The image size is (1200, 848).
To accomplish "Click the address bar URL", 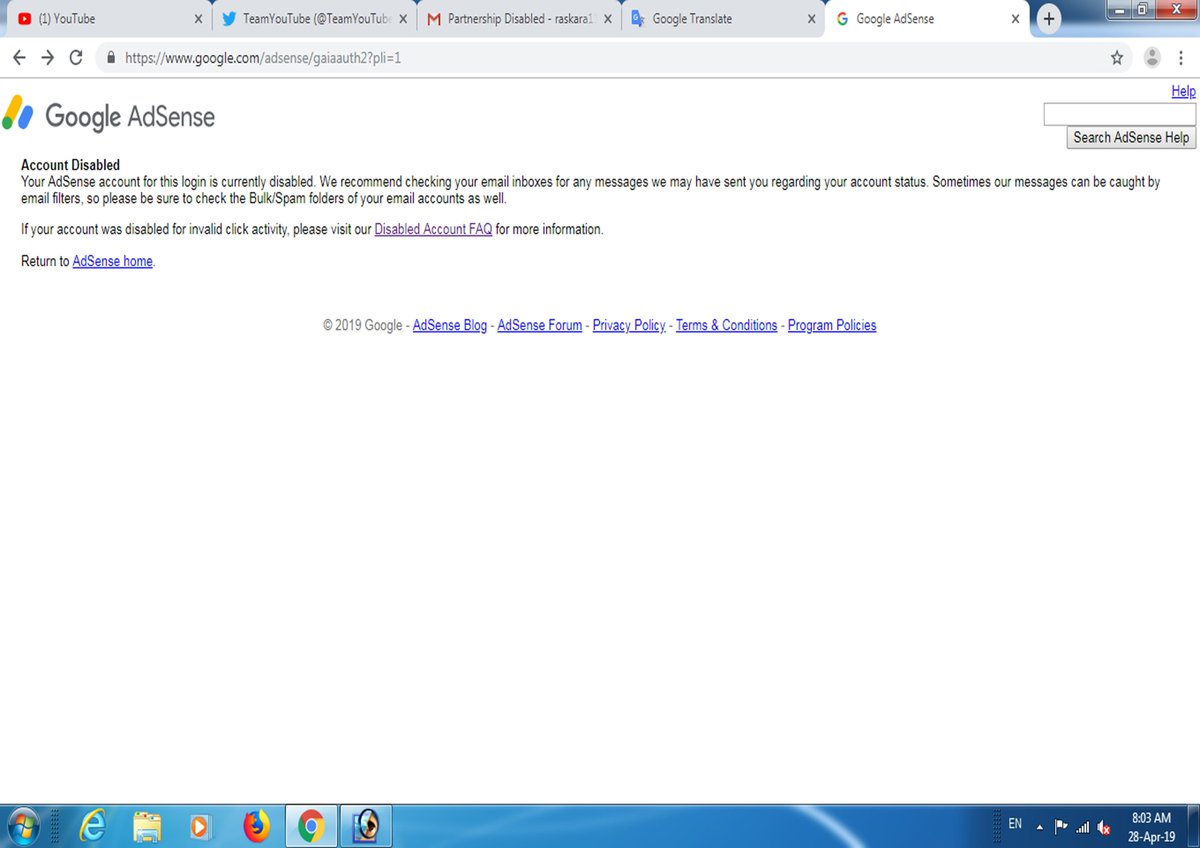I will coord(263,58).
